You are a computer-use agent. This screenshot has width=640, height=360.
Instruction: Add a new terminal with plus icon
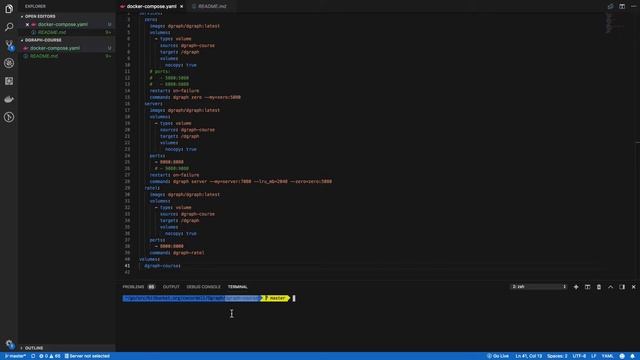click(576, 287)
